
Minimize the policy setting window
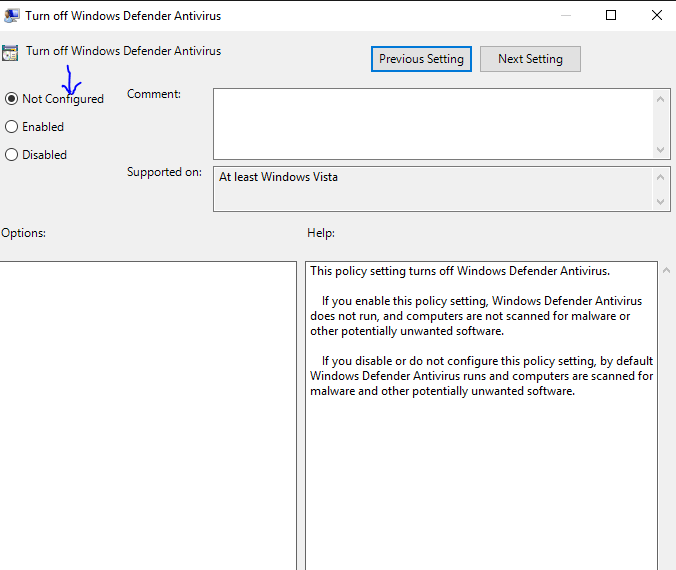565,15
